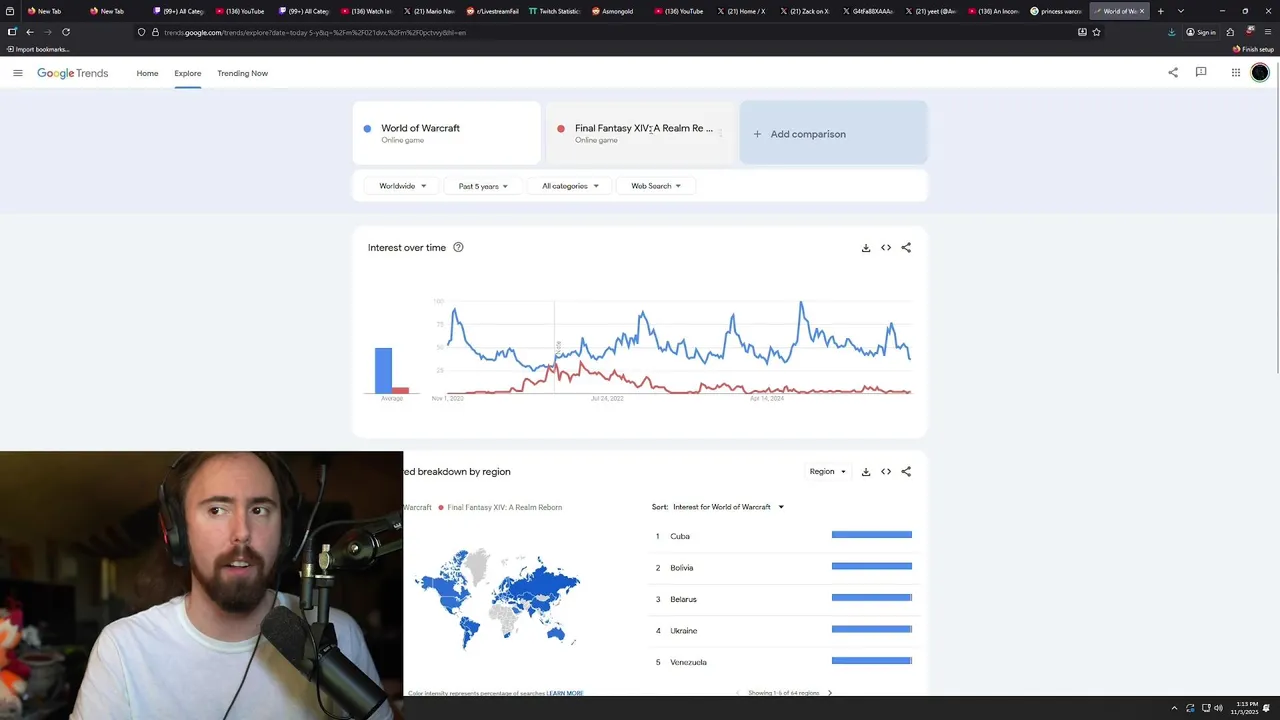Bookmark this page with star icon
Viewport: 1280px width, 720px height.
click(1096, 32)
